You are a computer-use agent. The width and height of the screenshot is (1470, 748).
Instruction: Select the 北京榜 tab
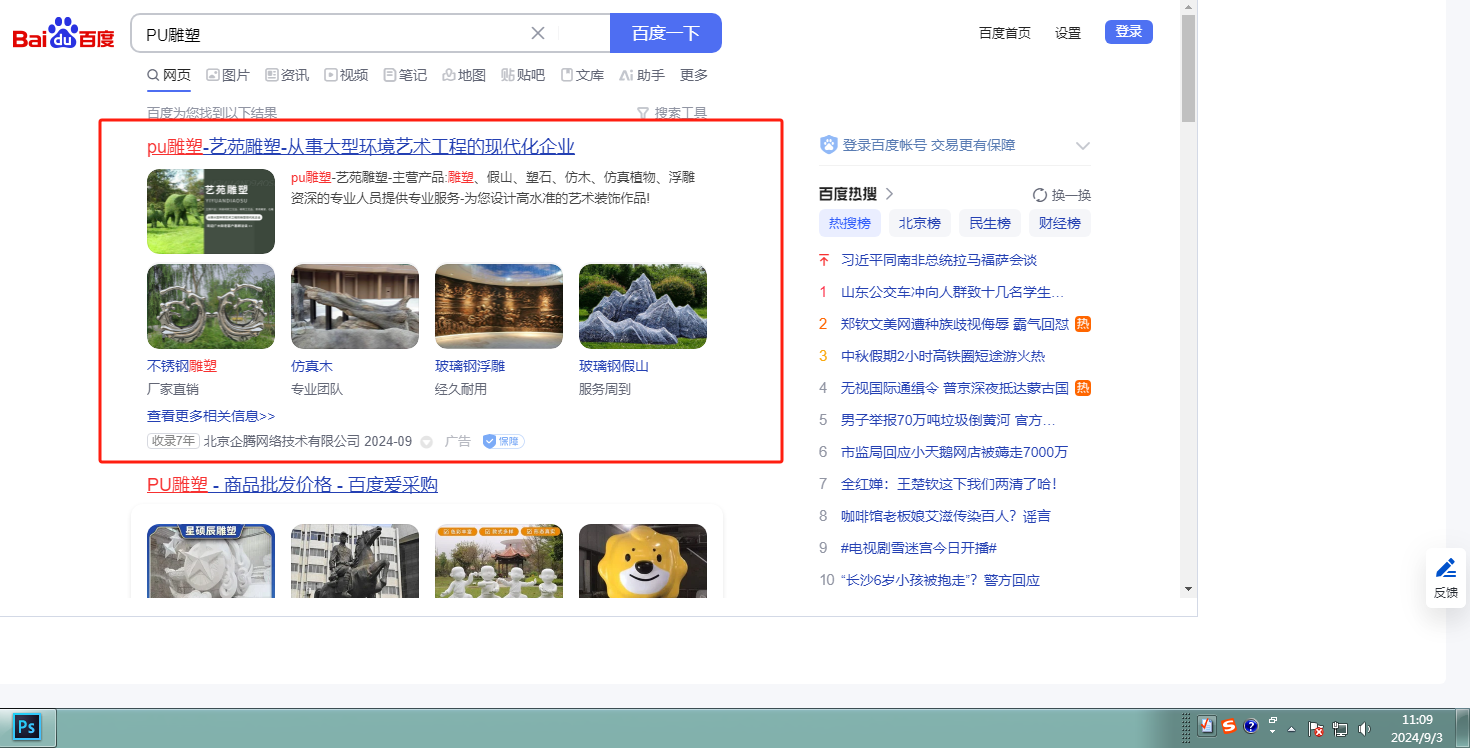[920, 223]
